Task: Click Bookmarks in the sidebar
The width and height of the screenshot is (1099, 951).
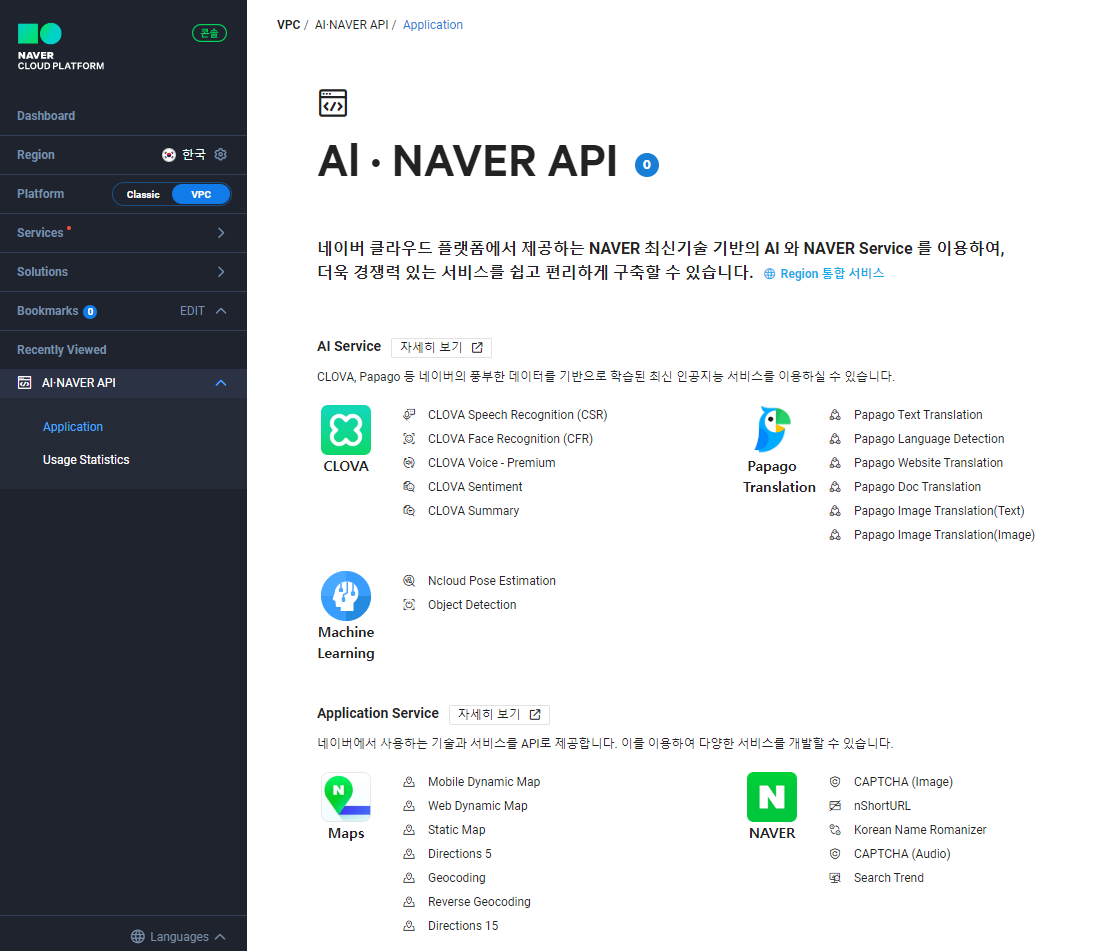Action: (48, 310)
